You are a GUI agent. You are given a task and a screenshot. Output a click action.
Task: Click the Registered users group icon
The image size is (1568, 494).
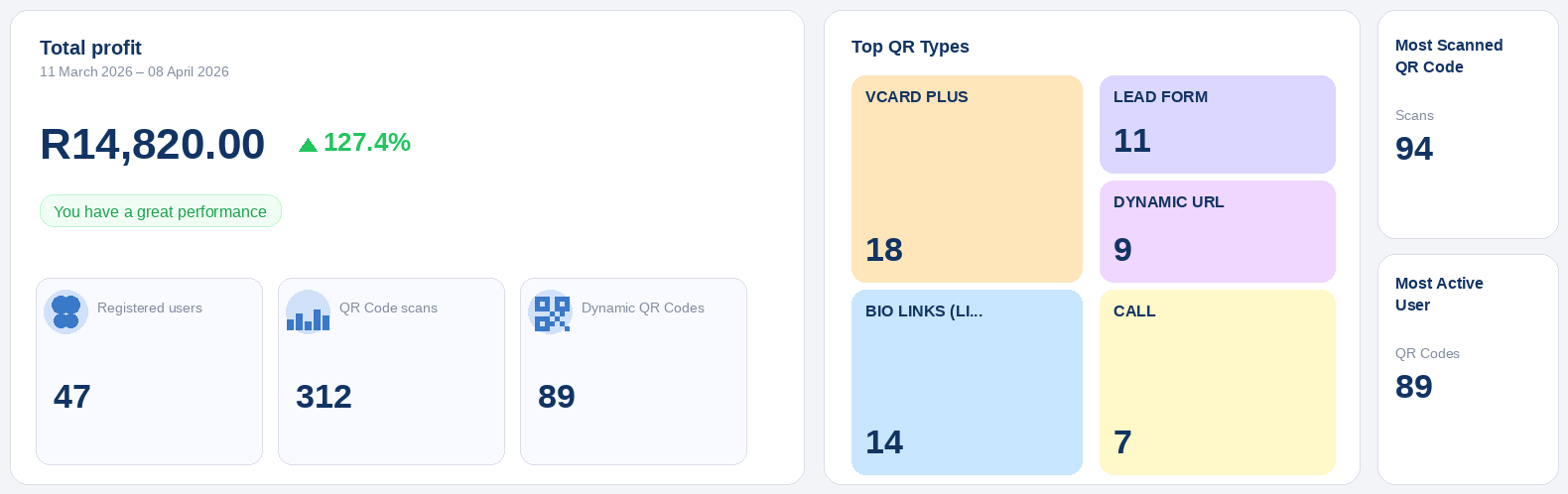65,311
